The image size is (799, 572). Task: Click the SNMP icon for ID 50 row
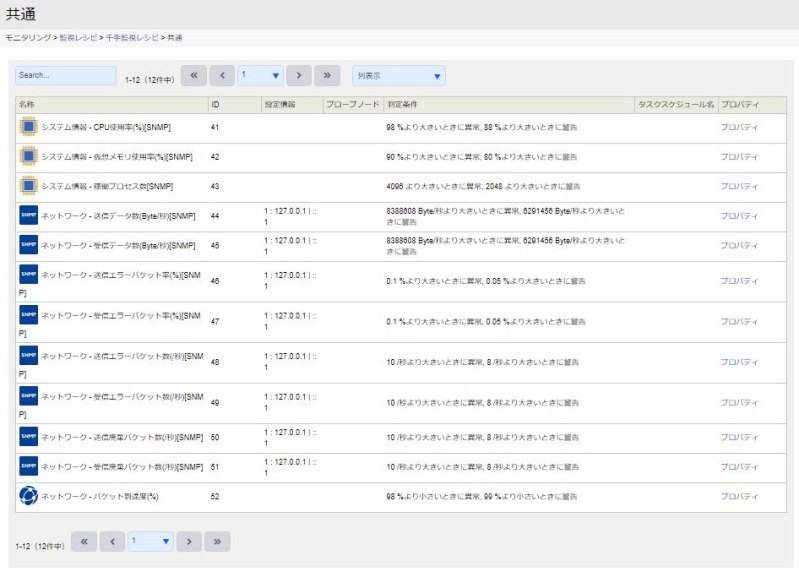point(29,437)
